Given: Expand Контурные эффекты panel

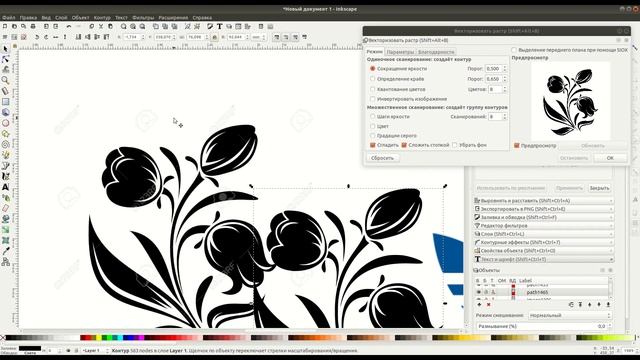Looking at the screenshot, I should [x=544, y=242].
